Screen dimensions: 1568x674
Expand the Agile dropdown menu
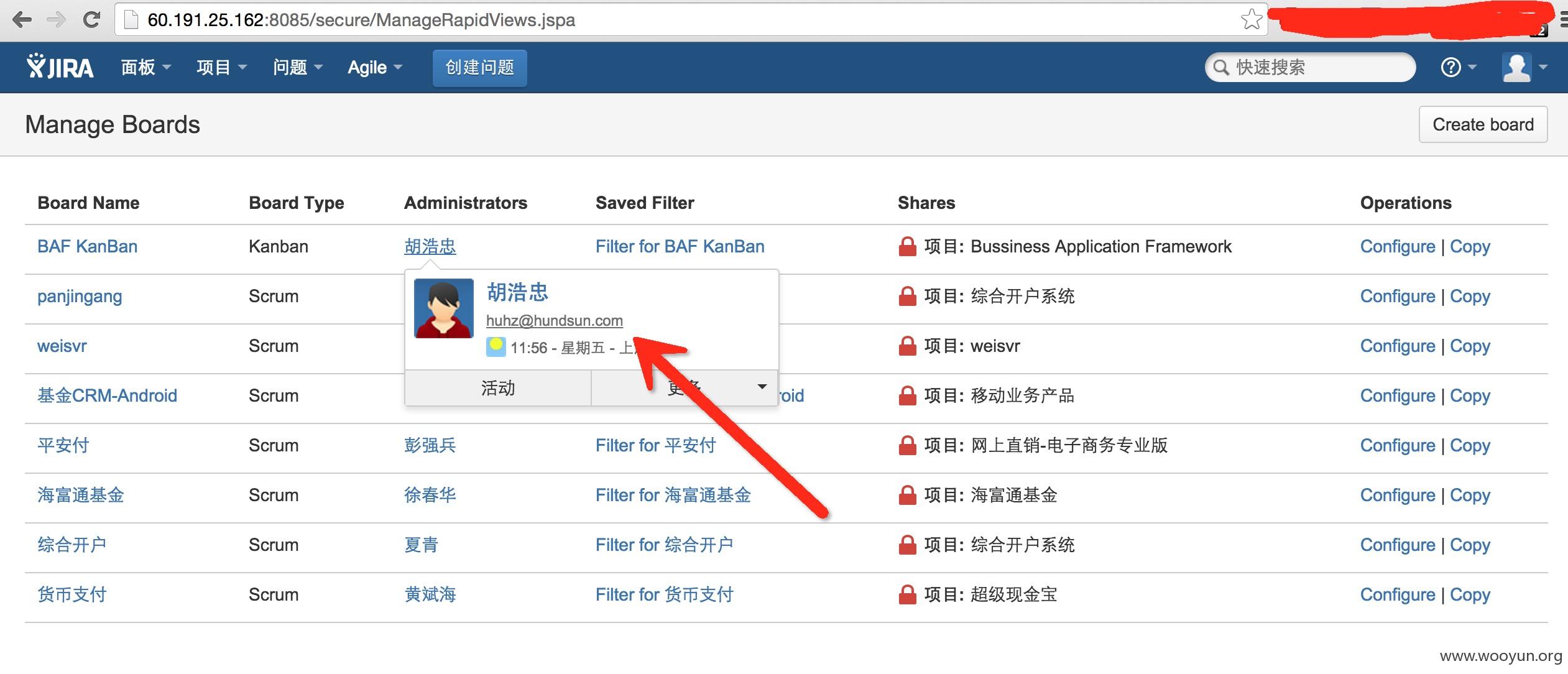click(x=375, y=67)
